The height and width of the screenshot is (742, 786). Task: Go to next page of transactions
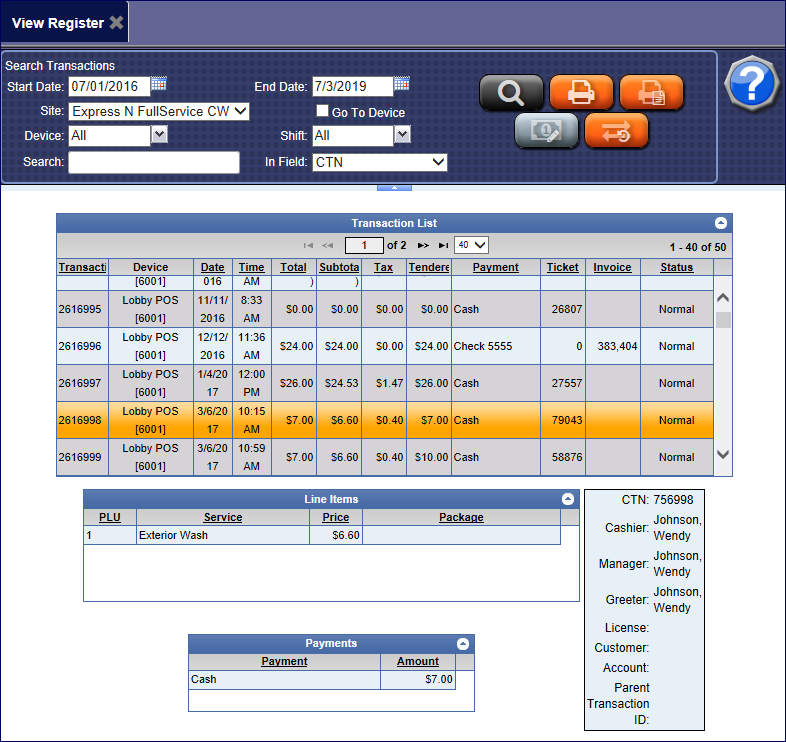coord(423,245)
